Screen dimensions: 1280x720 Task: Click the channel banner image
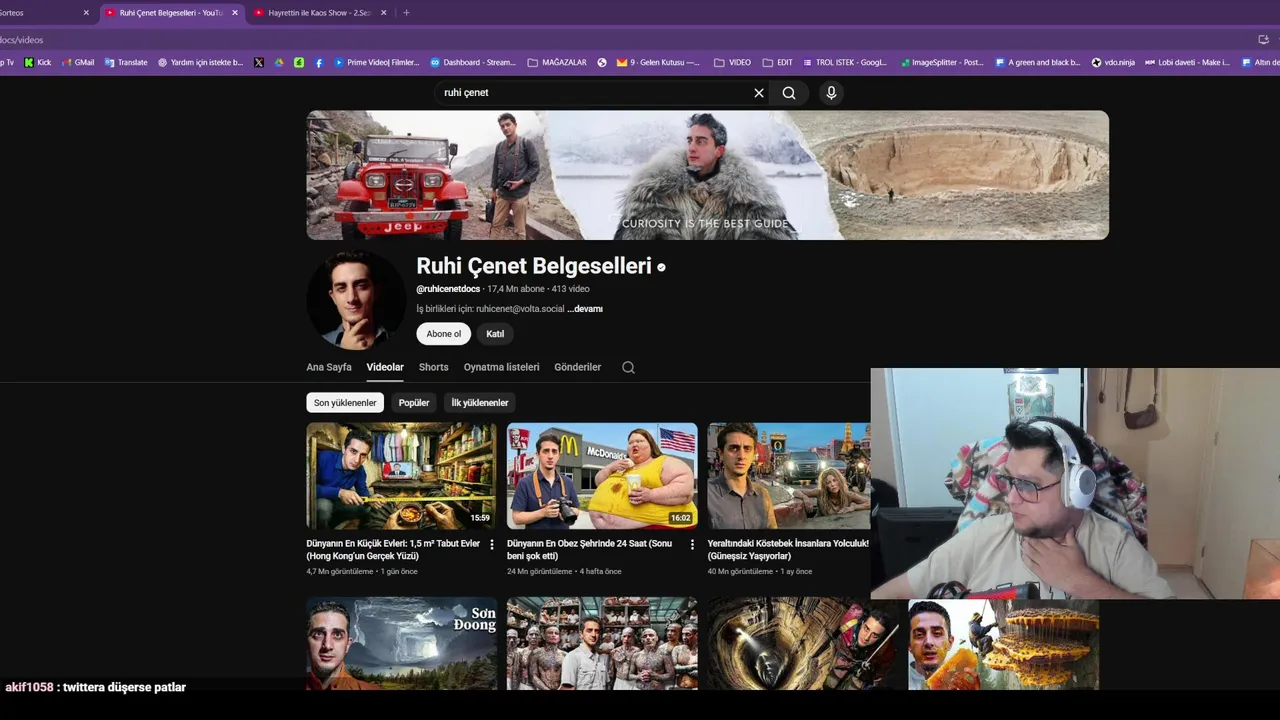(x=707, y=175)
